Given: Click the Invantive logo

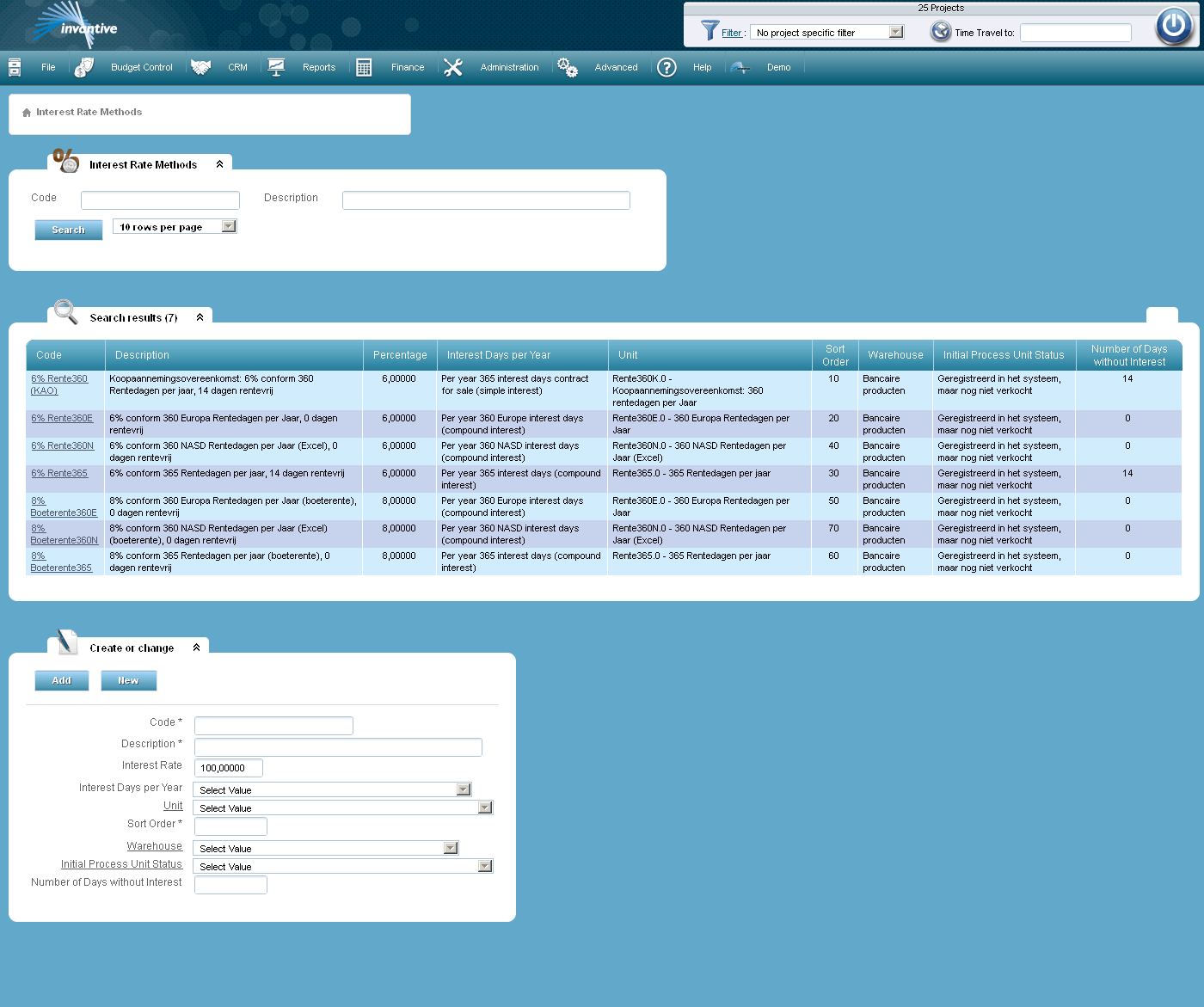Looking at the screenshot, I should click(74, 25).
